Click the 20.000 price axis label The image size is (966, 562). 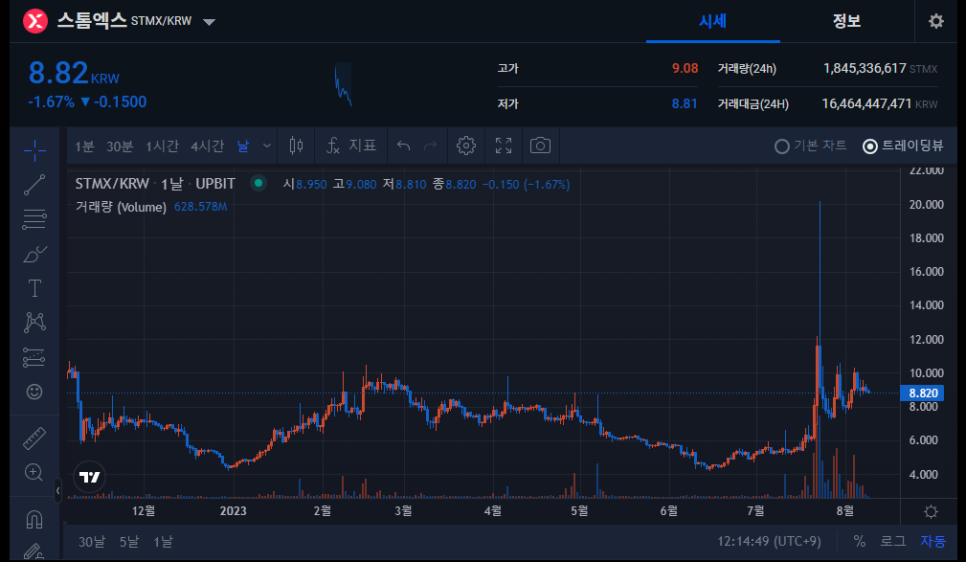coord(927,204)
